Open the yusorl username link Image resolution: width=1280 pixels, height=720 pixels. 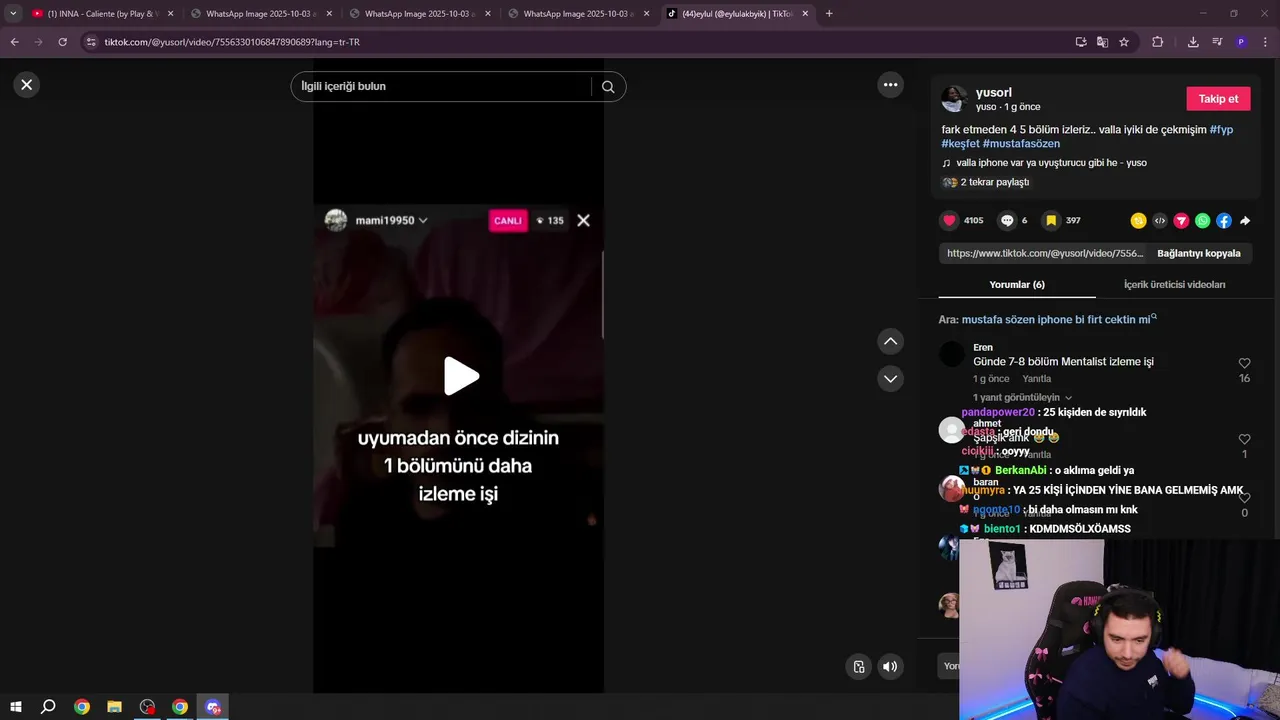tap(993, 93)
